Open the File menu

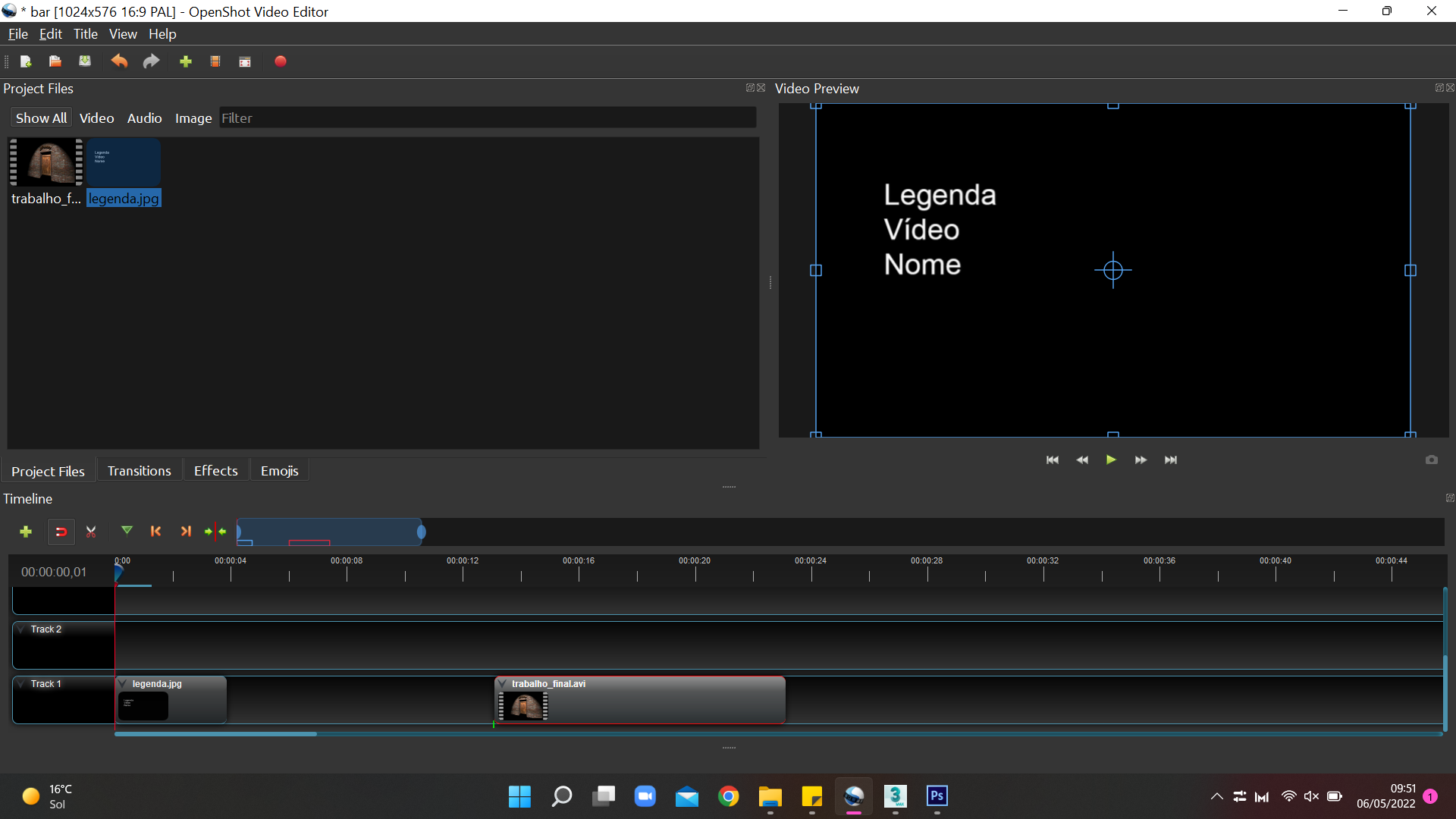[18, 34]
